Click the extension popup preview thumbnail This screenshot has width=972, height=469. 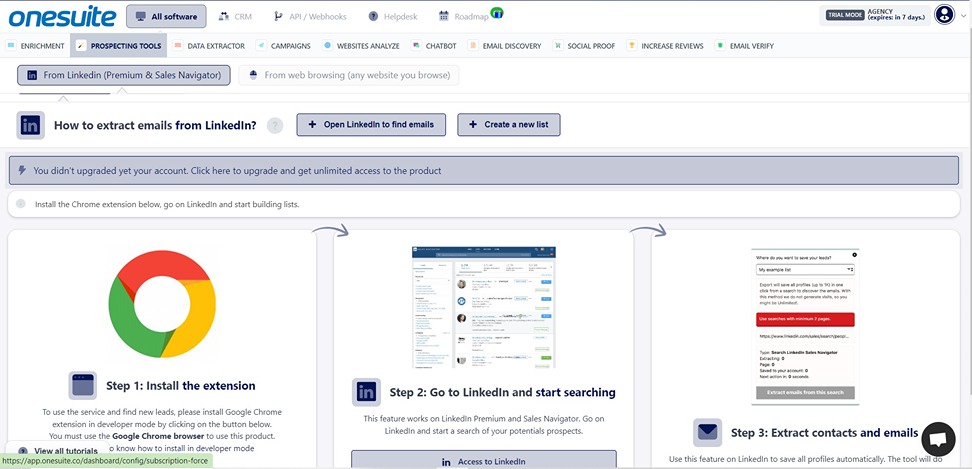tap(805, 327)
